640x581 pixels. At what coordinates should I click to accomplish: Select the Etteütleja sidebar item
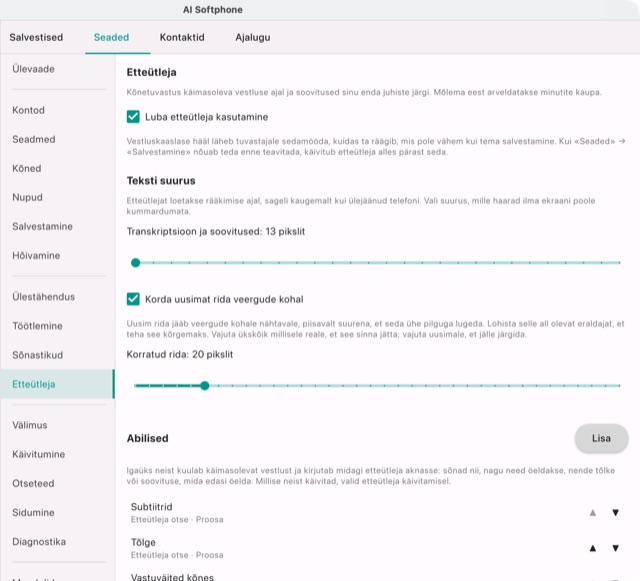click(x=57, y=384)
